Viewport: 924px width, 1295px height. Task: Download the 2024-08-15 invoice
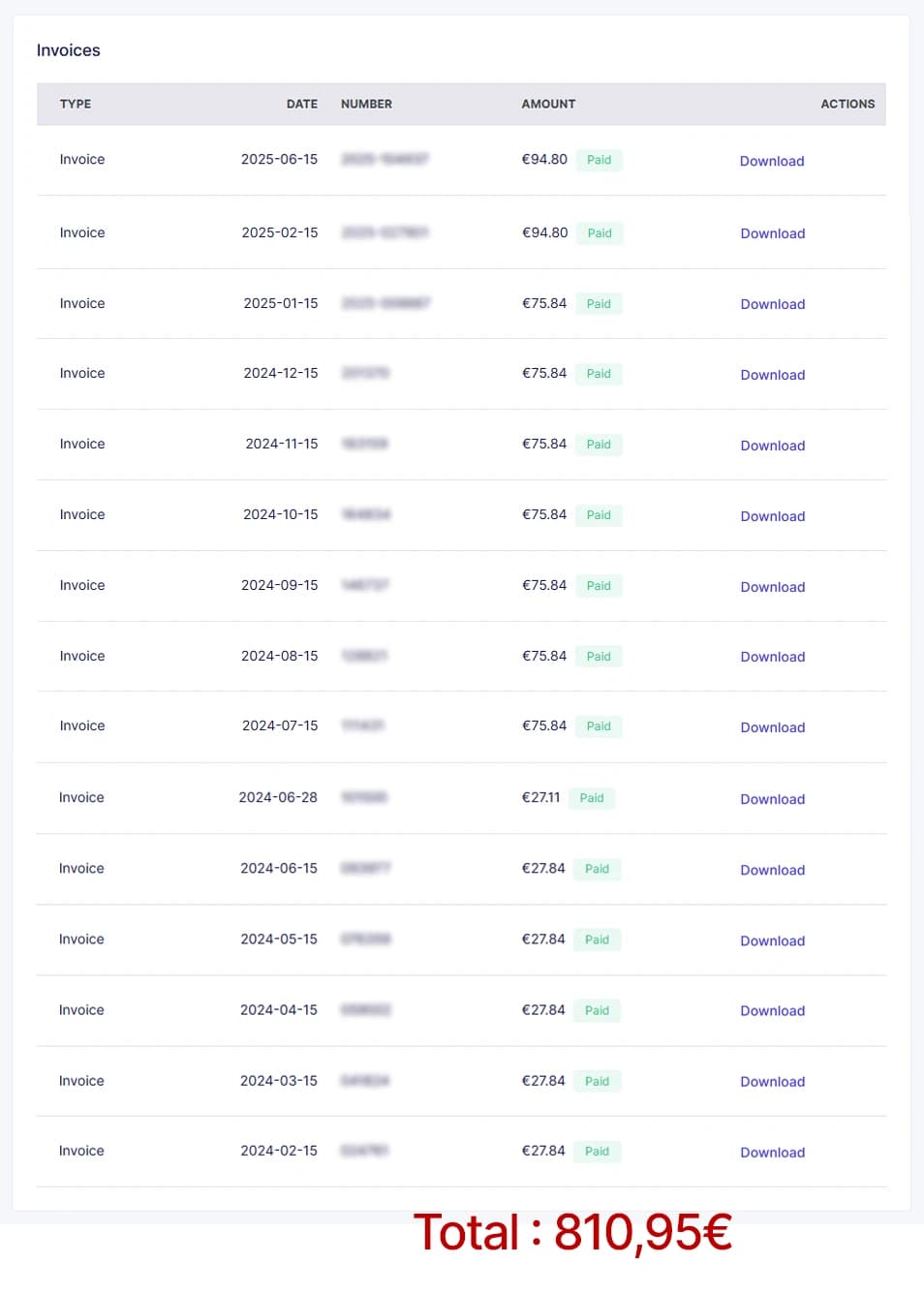(x=772, y=657)
